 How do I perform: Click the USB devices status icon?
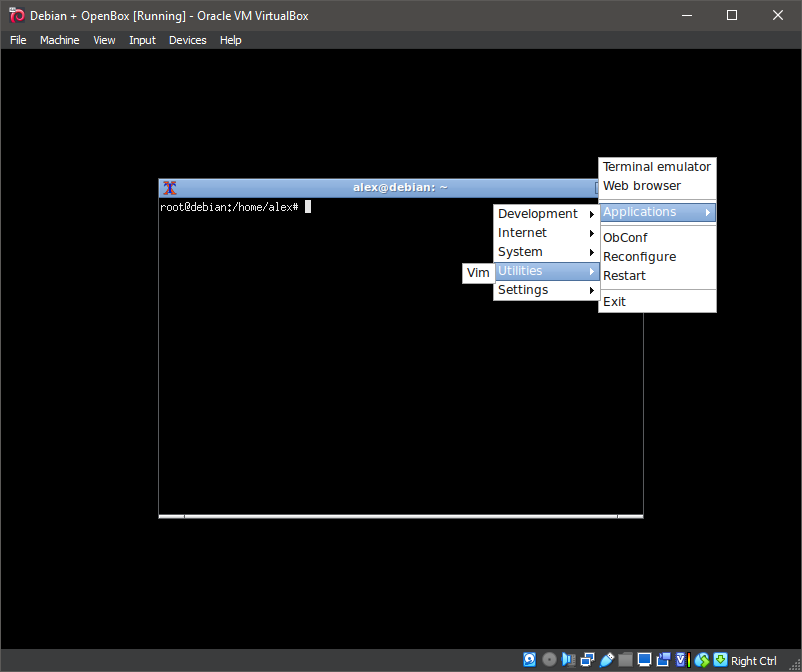[x=606, y=660]
